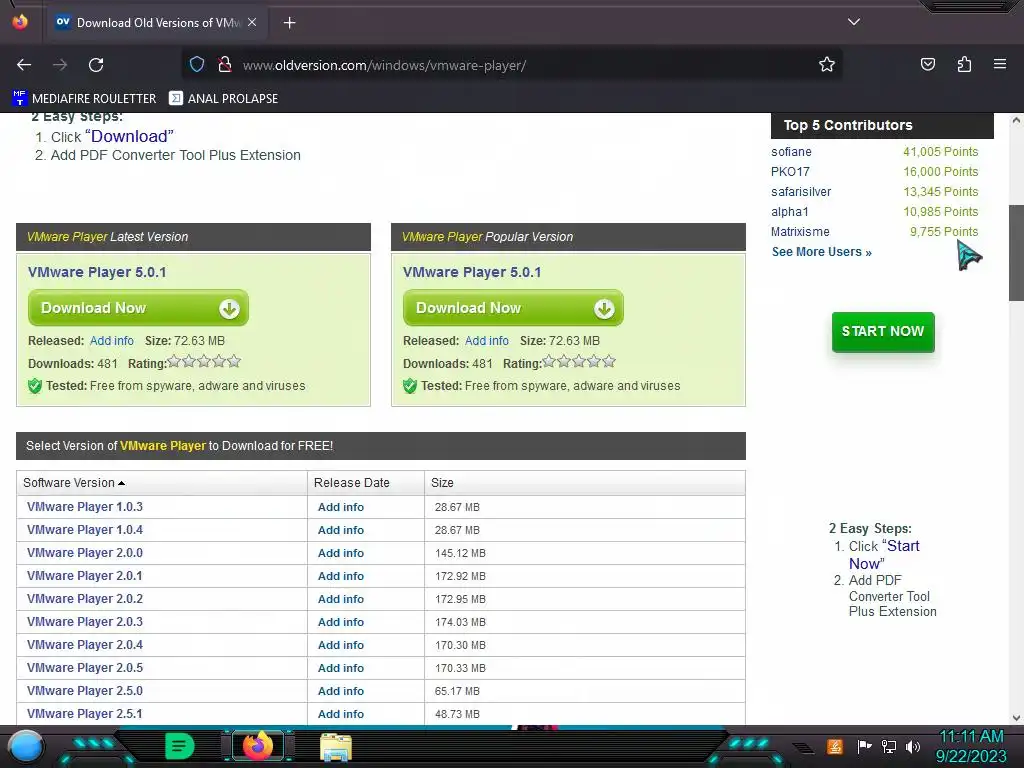Click the green START NOW button
Screen dimensions: 1024x768
tap(883, 332)
